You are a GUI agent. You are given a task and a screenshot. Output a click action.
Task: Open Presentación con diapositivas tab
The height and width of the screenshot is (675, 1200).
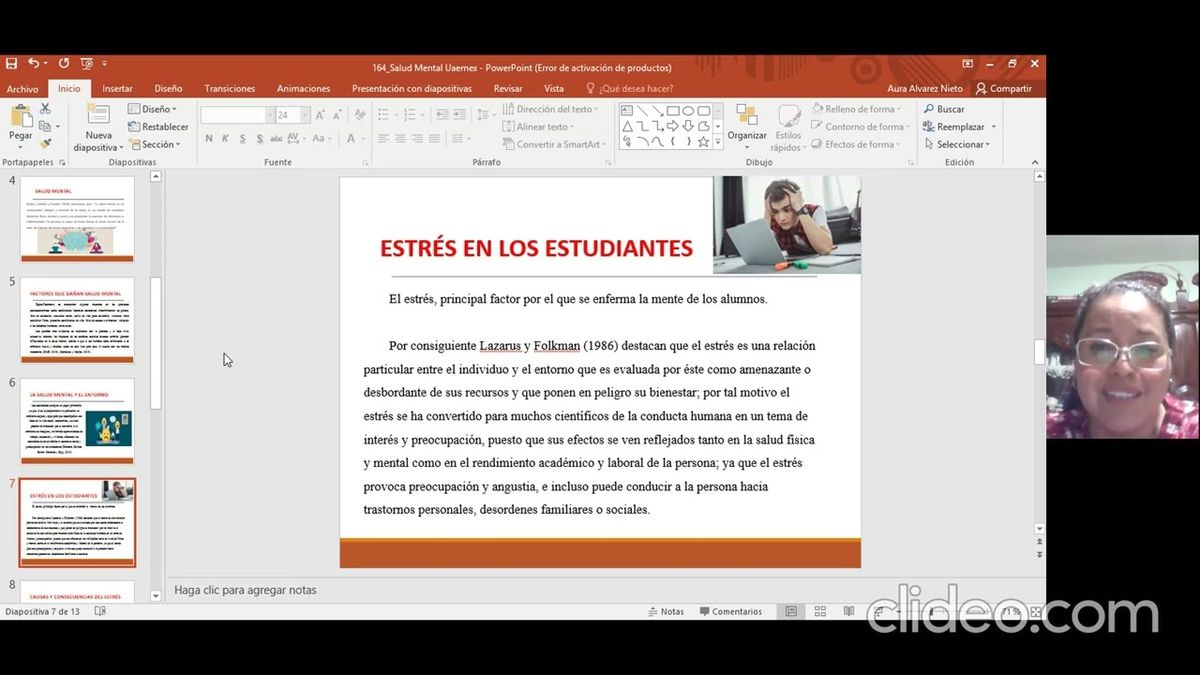click(411, 88)
